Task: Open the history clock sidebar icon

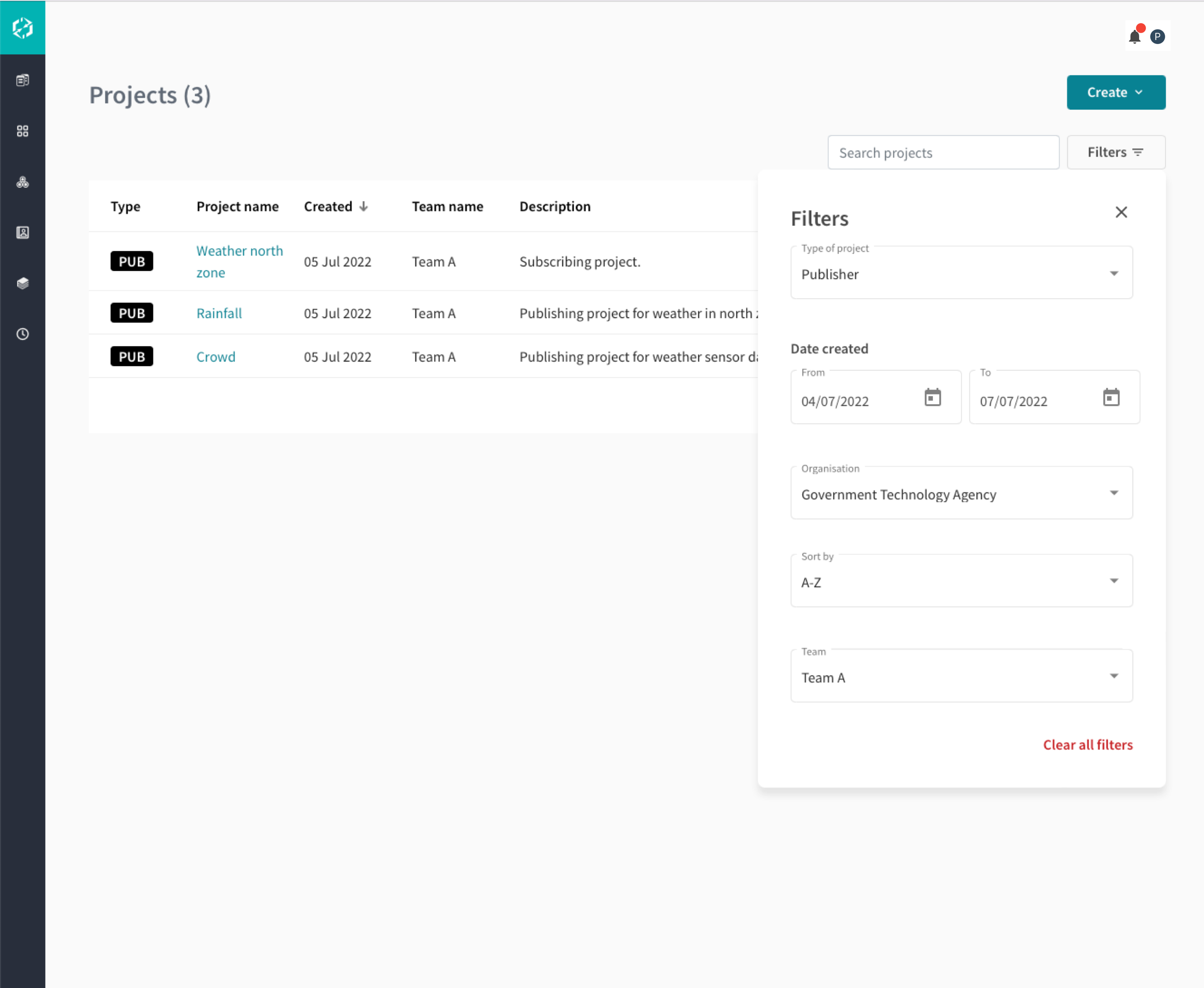Action: [23, 334]
